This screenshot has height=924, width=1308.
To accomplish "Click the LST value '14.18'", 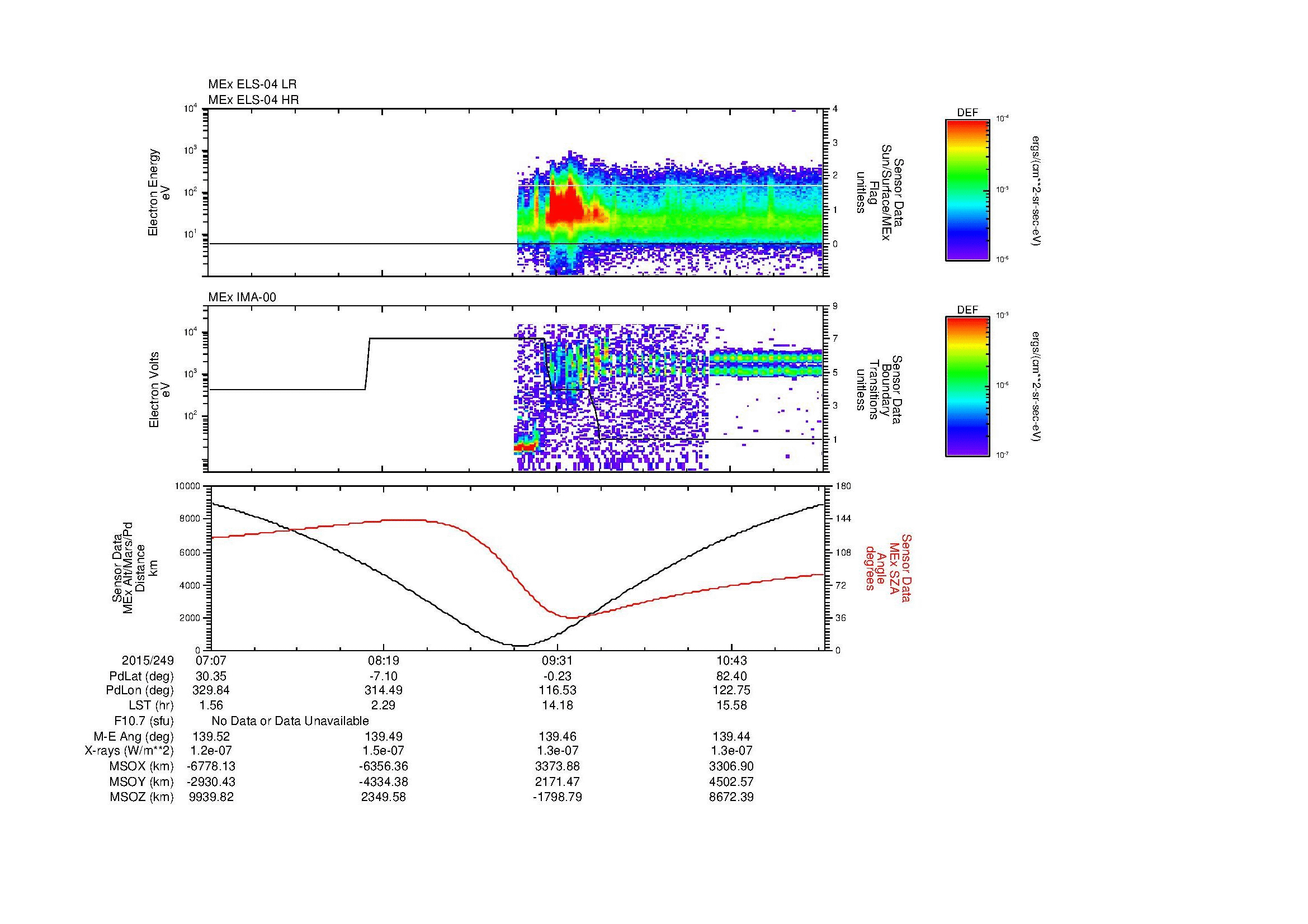I will [557, 705].
